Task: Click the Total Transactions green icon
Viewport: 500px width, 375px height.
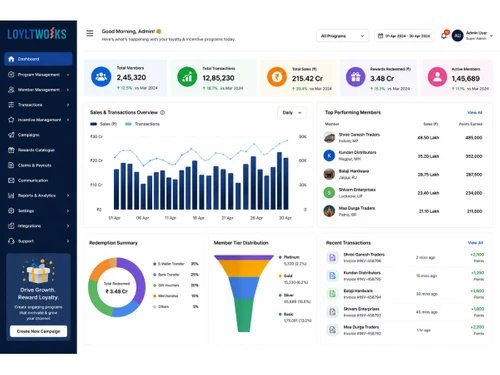Action: coord(187,77)
